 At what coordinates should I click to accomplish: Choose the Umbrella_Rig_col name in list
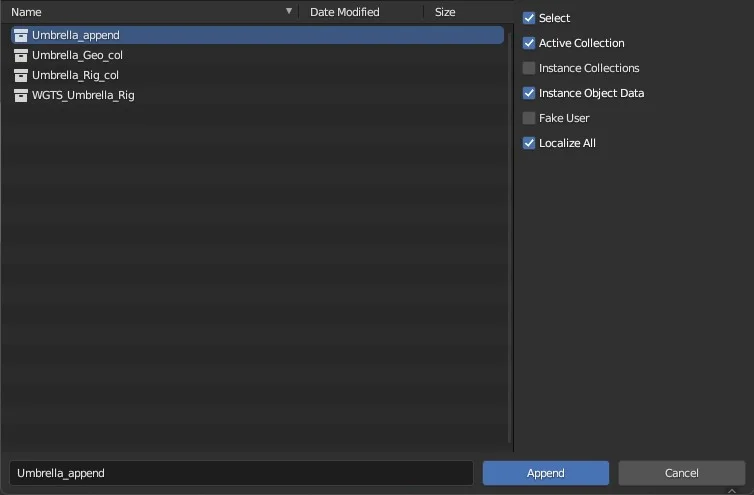tap(75, 75)
